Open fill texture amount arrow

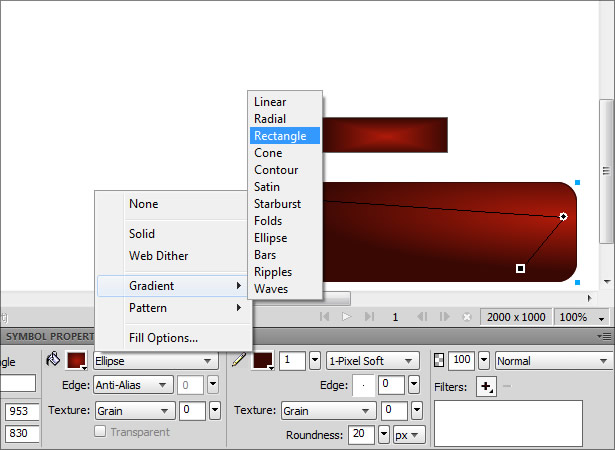point(215,410)
